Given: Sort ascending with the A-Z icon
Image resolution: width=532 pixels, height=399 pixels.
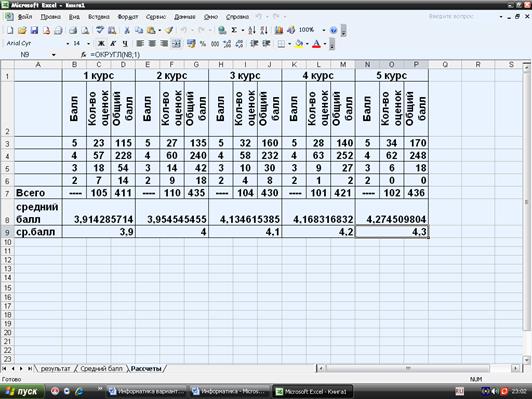Looking at the screenshot, I should 252,31.
